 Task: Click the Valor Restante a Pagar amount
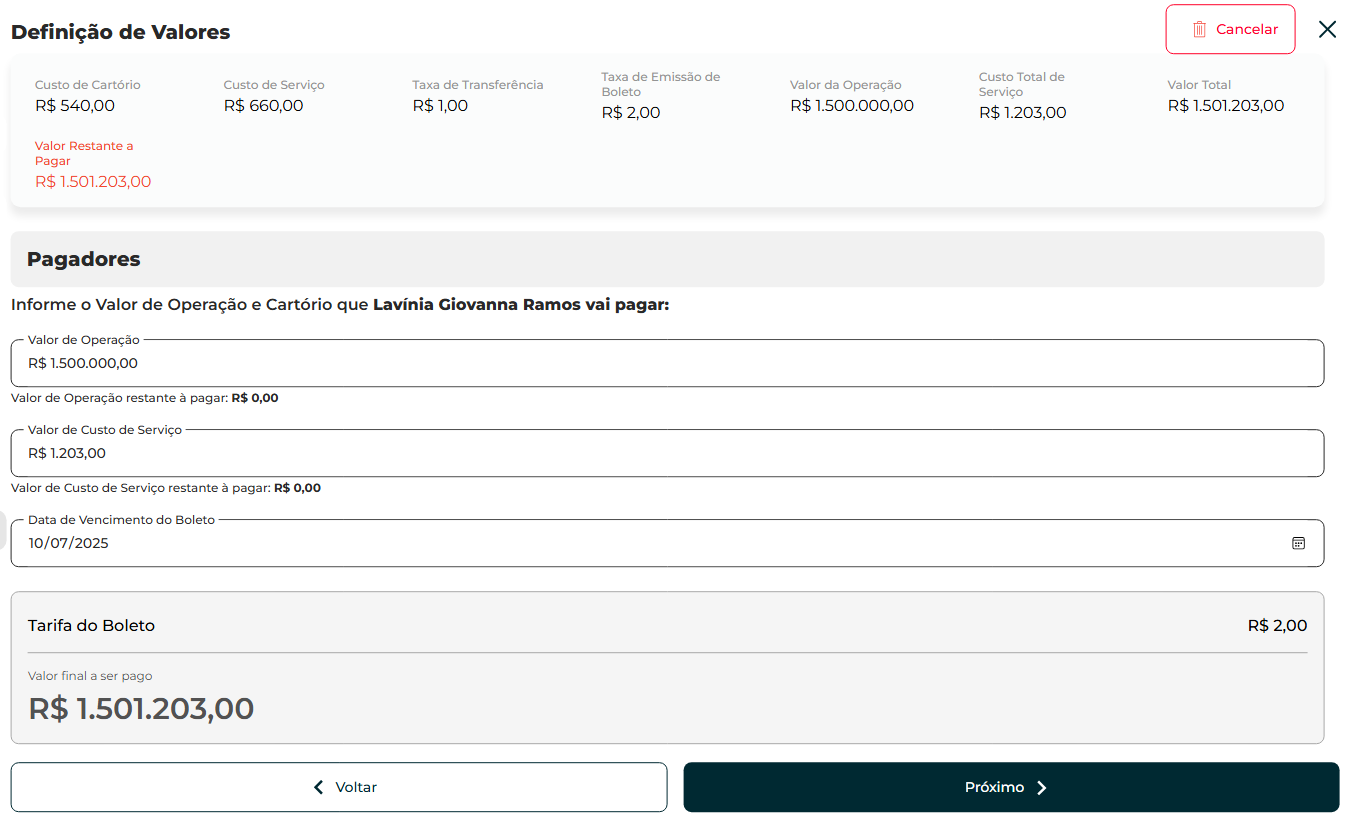[93, 182]
